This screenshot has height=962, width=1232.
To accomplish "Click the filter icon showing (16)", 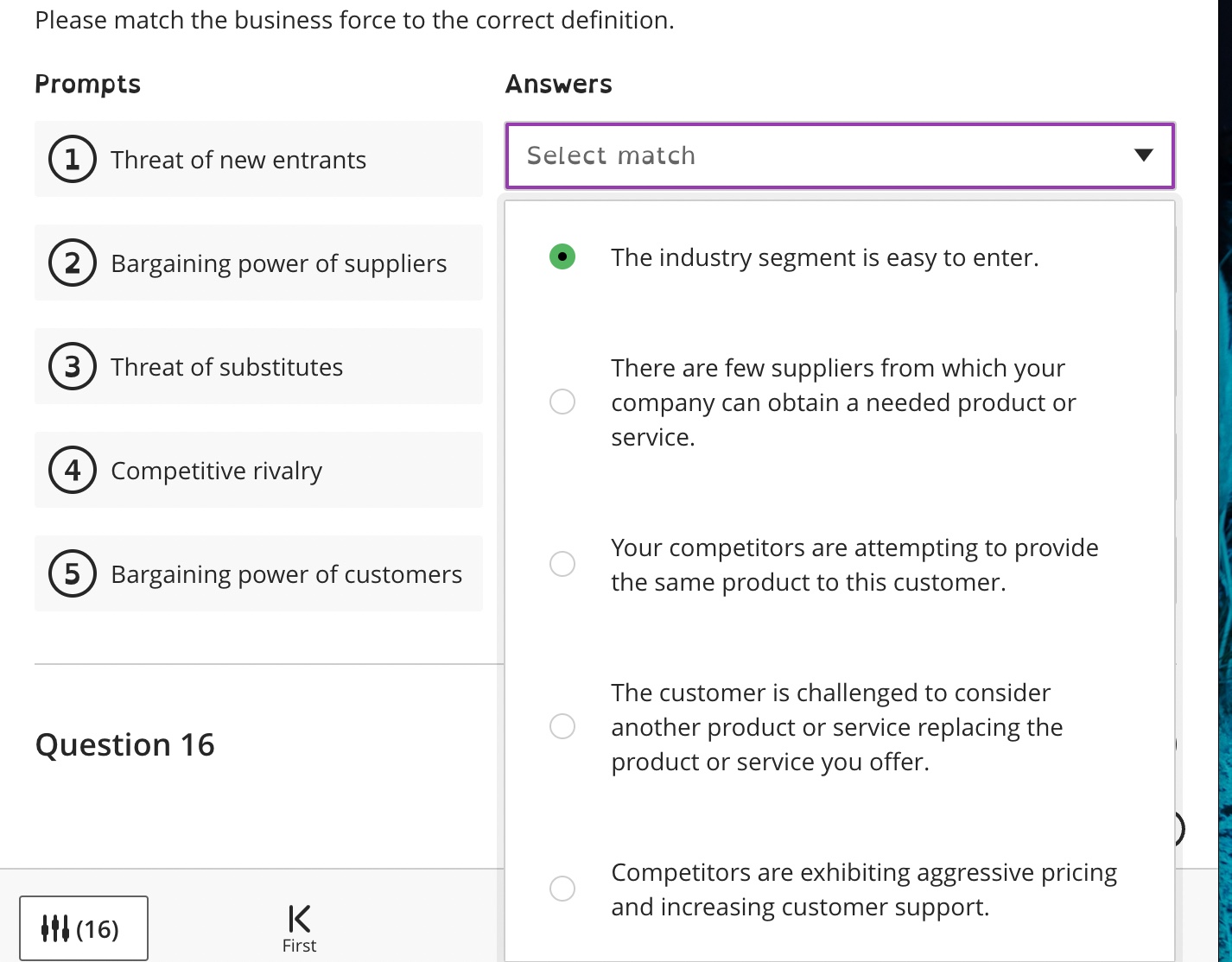I will tap(84, 927).
